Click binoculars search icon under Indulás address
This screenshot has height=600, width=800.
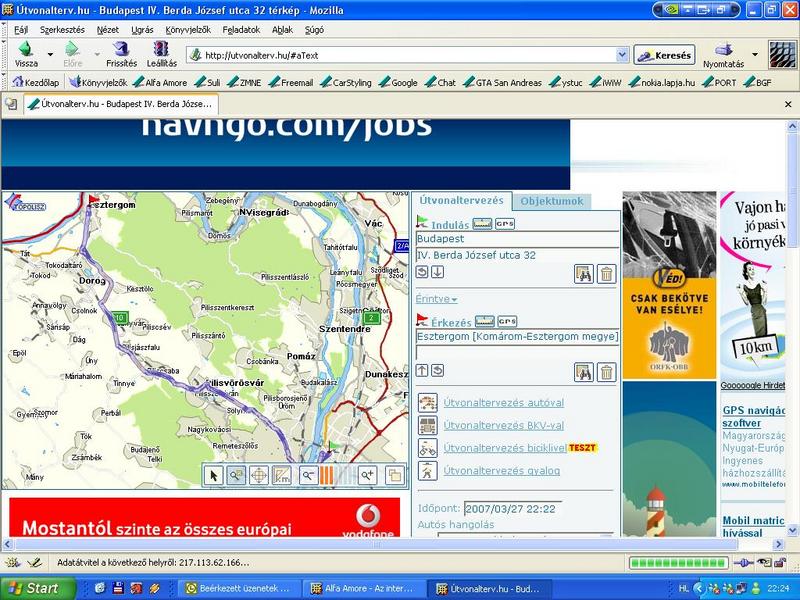pyautogui.click(x=584, y=274)
